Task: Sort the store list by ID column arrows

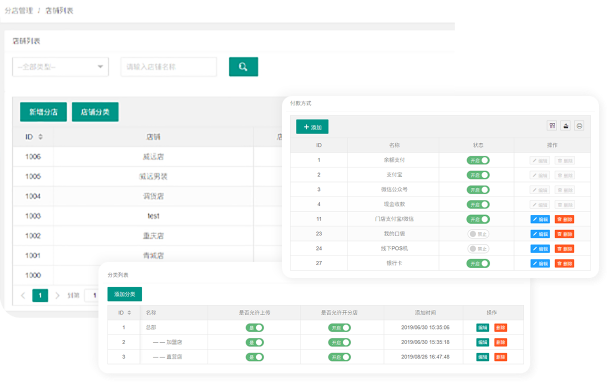Action: click(x=40, y=137)
